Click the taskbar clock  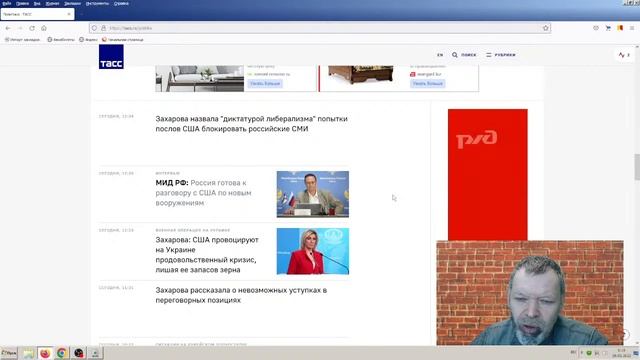tap(622, 353)
